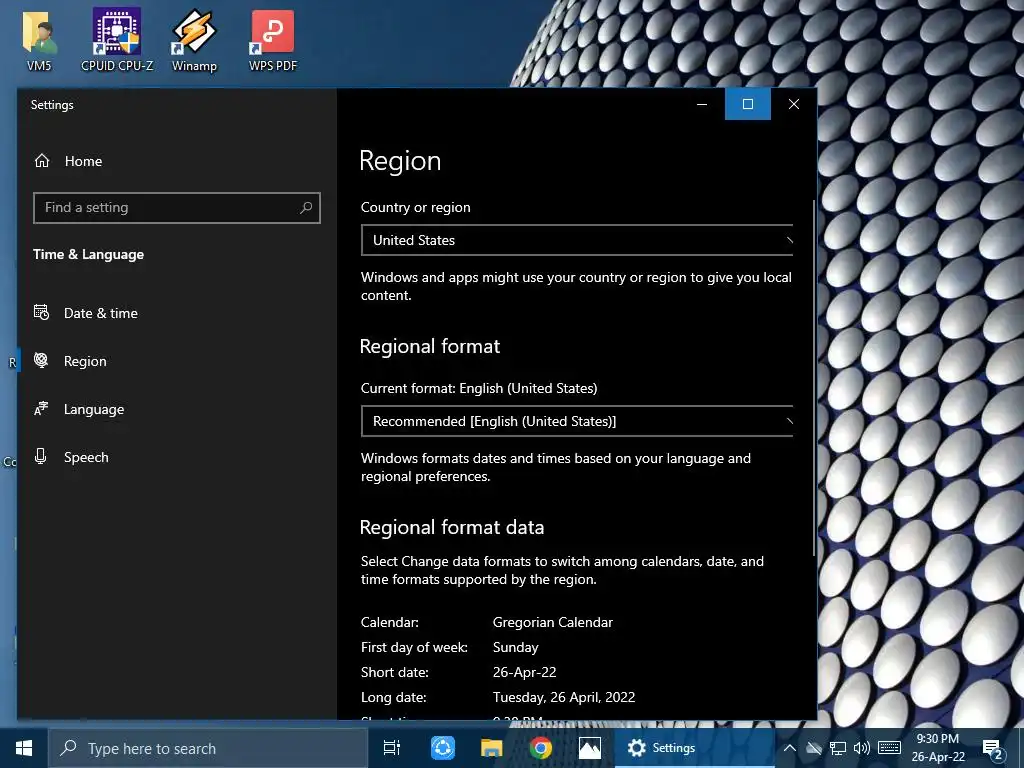
Task: Click the Settings title in the window titlebar
Action: 52,104
